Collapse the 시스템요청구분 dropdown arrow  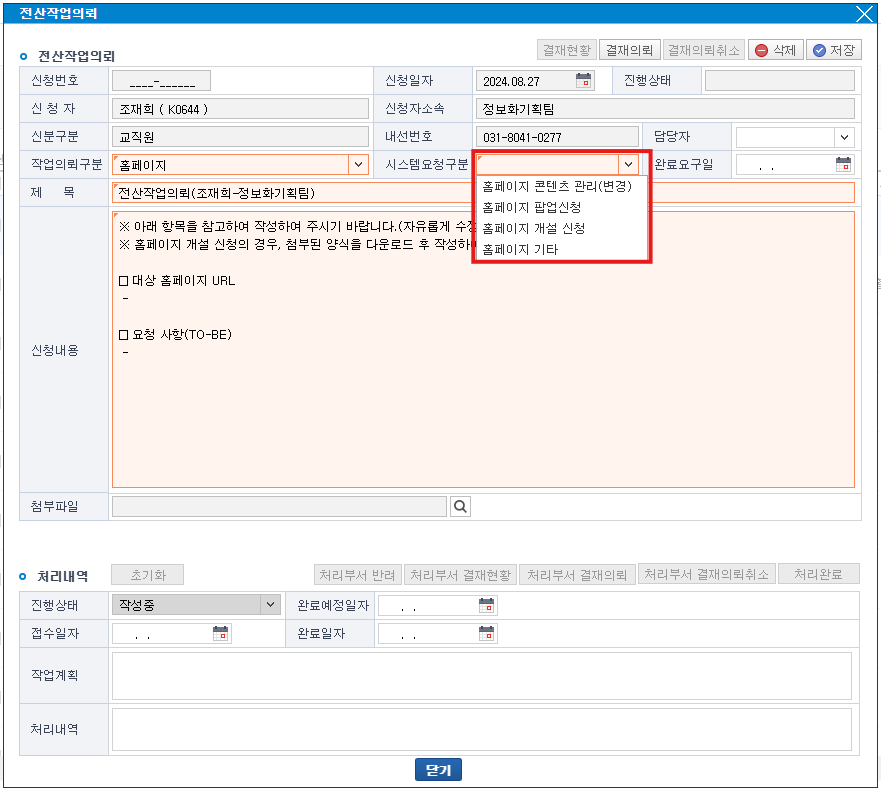(x=628, y=165)
